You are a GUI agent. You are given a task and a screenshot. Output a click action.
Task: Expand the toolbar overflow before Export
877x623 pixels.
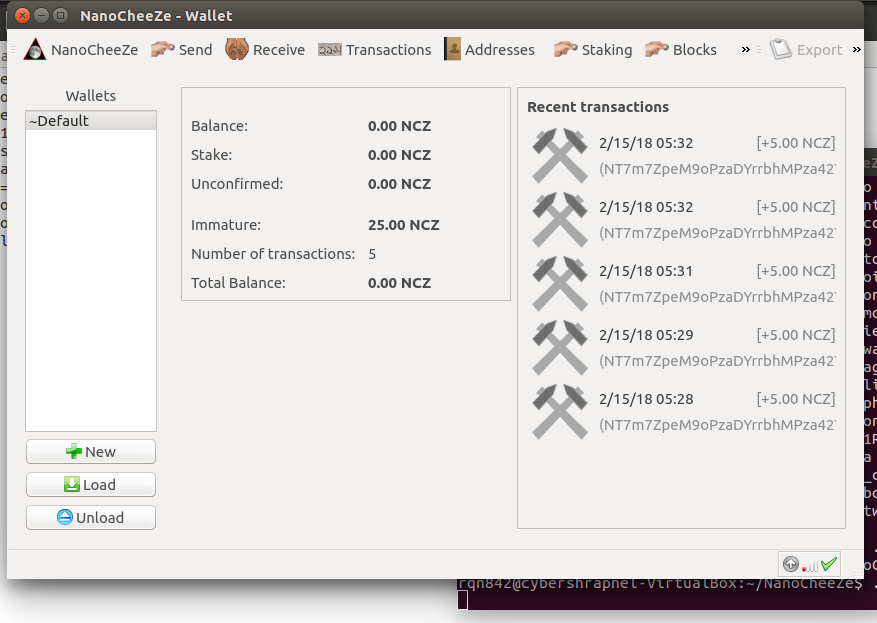click(x=746, y=50)
